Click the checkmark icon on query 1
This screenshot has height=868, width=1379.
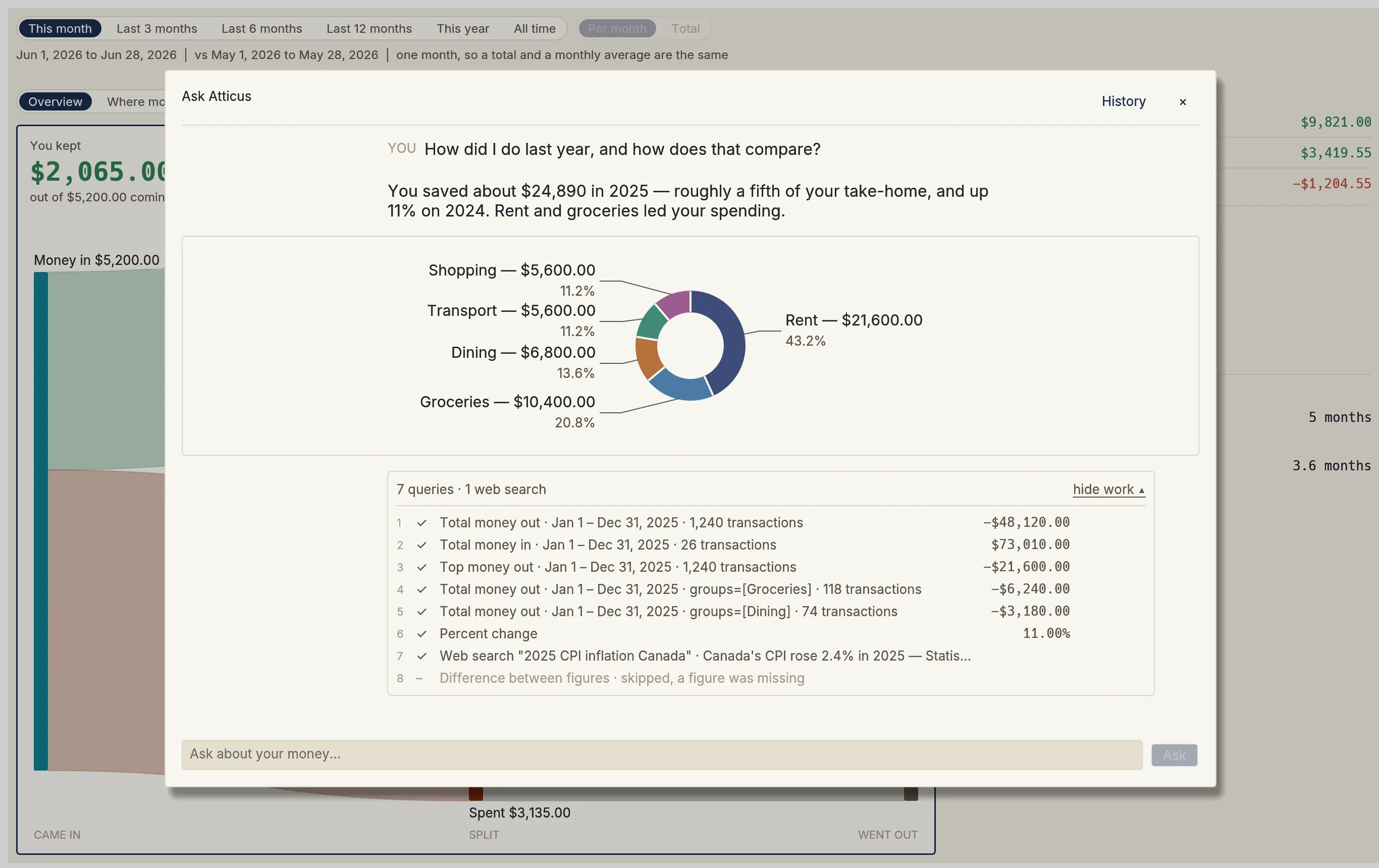(x=421, y=523)
